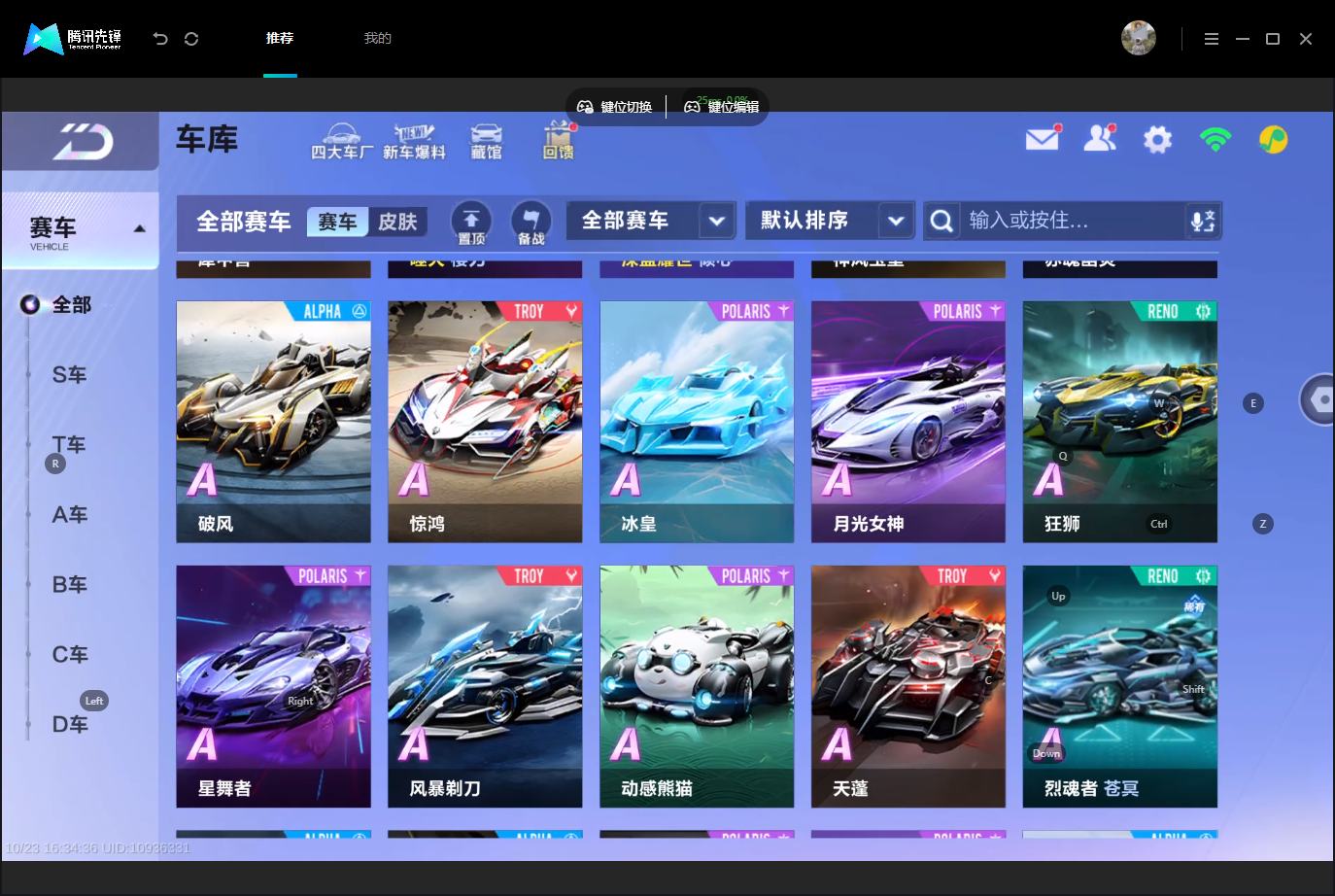Open the friends icon
1335x896 pixels.
(1100, 139)
